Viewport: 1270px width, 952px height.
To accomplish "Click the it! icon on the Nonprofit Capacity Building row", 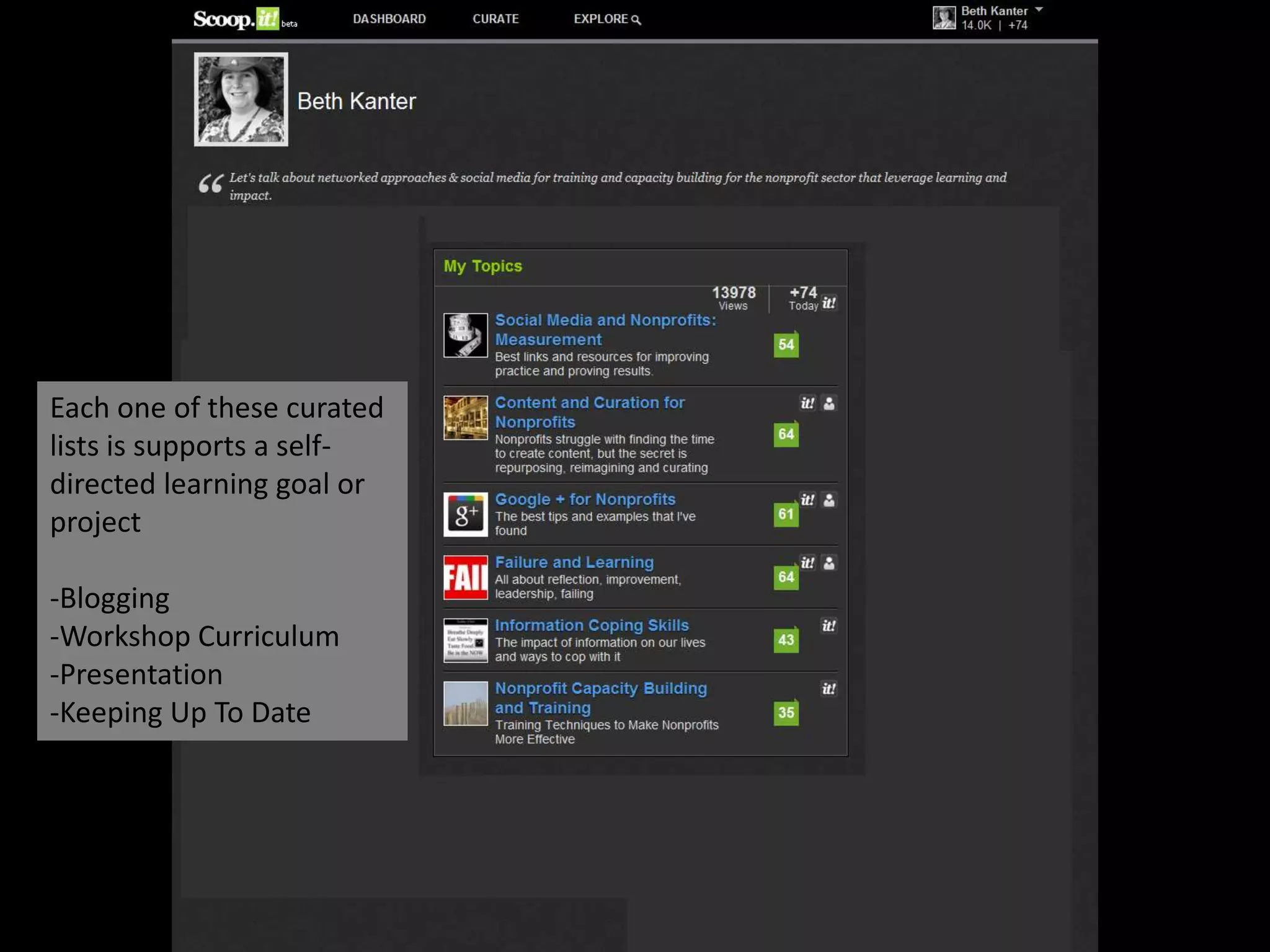I will (x=829, y=689).
